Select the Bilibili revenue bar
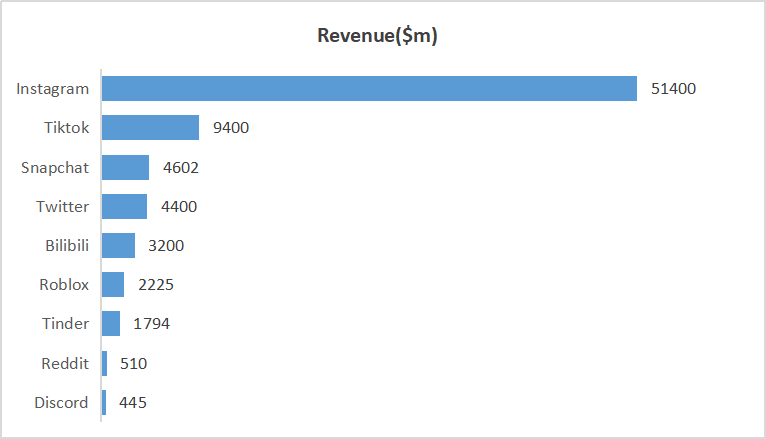The image size is (766, 439). 118,245
